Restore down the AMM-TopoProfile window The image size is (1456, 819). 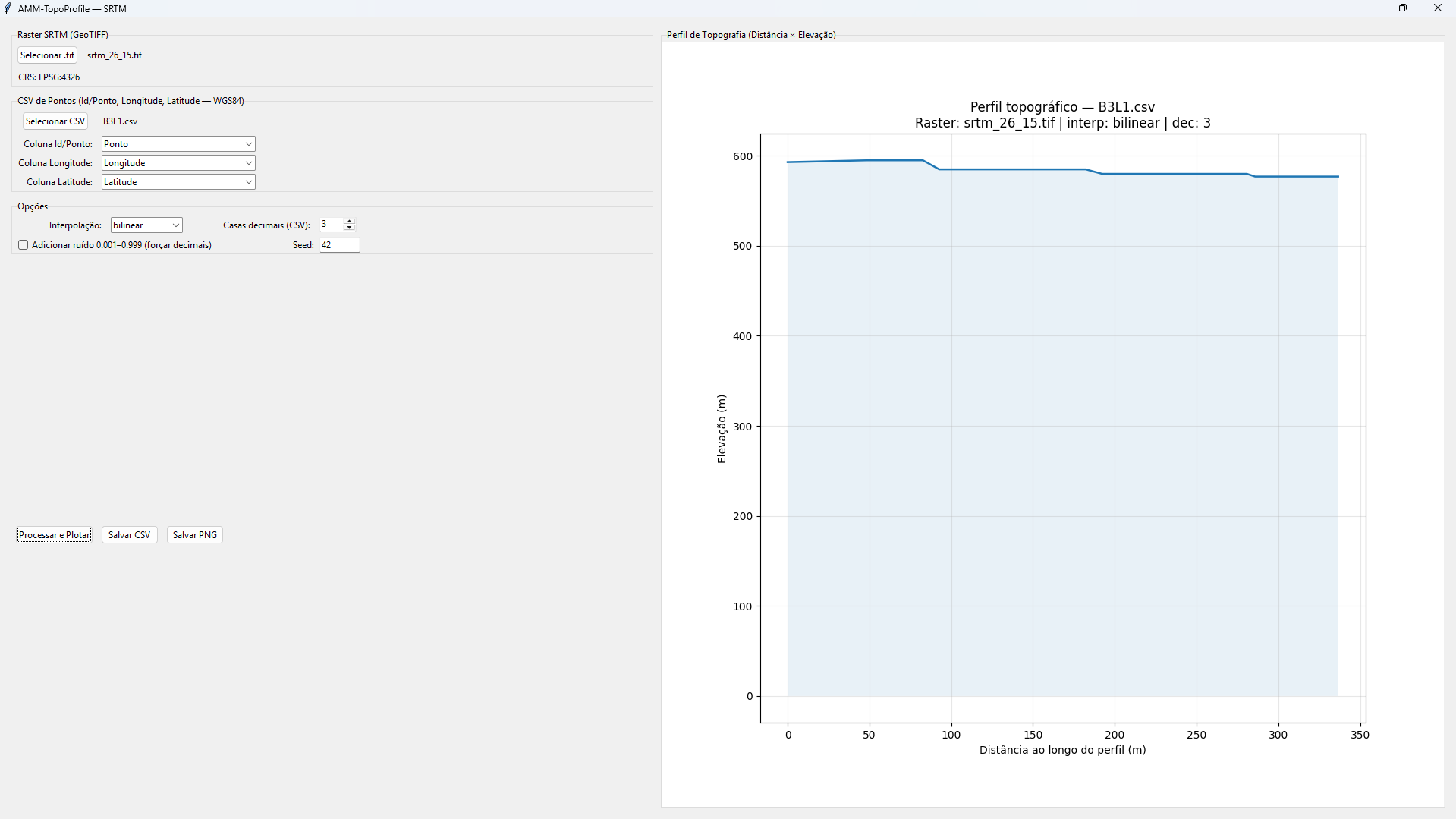(1403, 8)
